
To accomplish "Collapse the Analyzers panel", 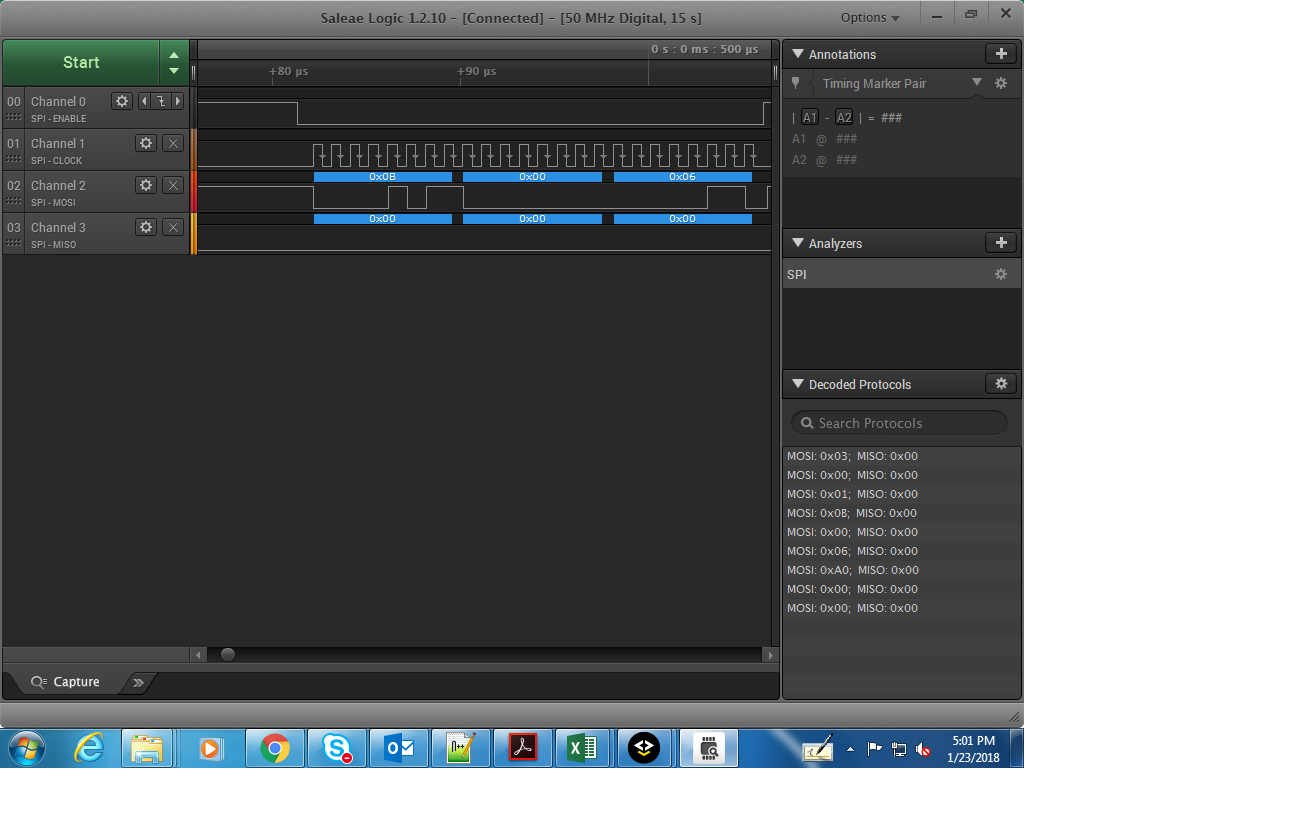I will 797,243.
